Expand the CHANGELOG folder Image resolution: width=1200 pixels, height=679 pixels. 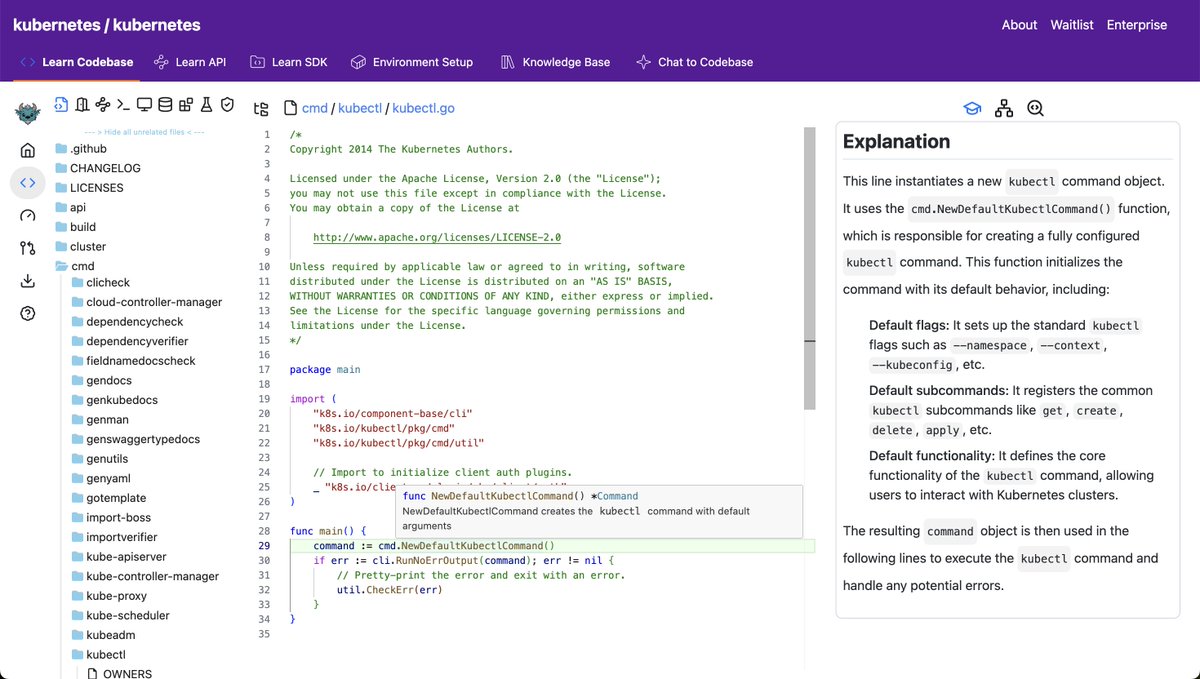(x=98, y=168)
